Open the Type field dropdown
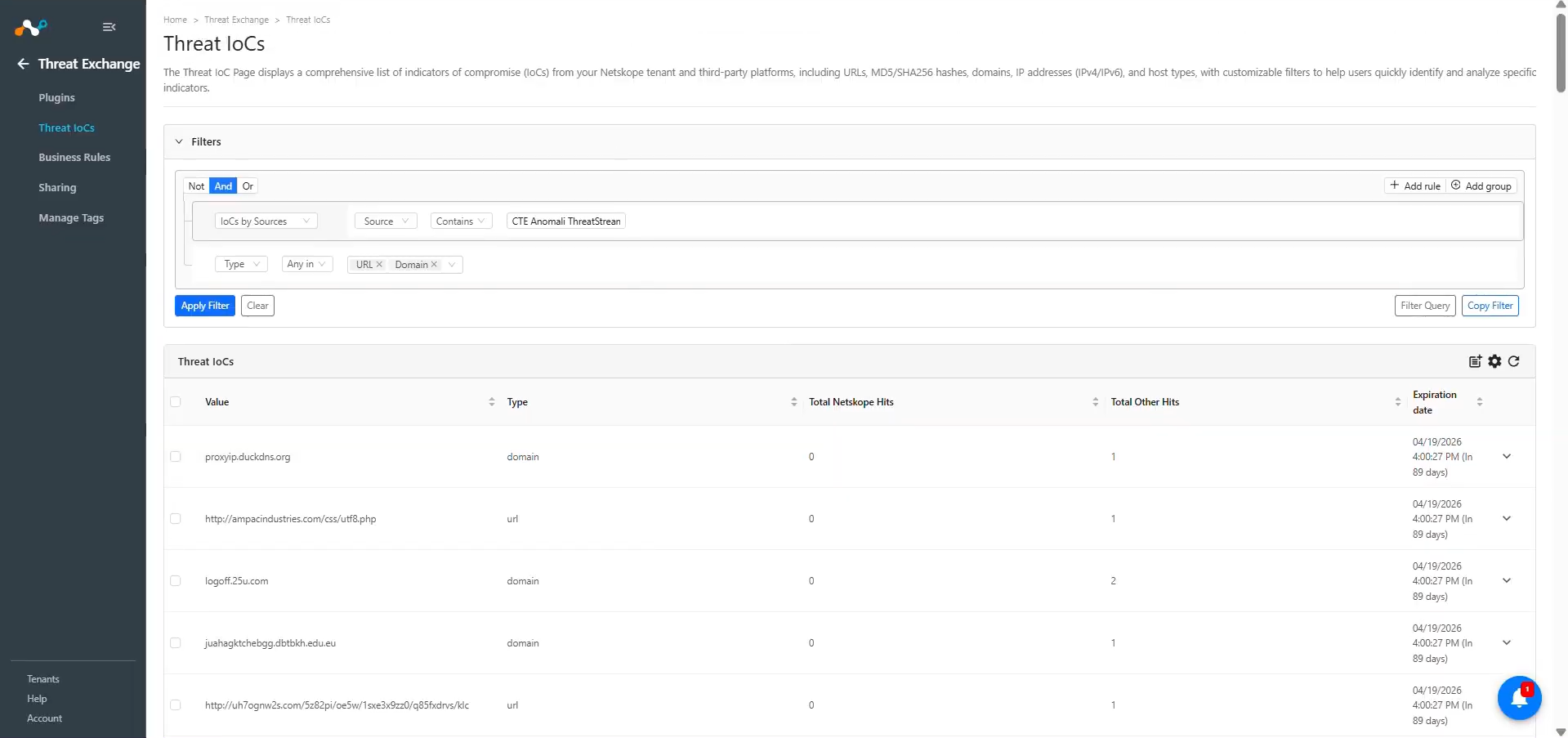Viewport: 1568px width, 738px height. click(242, 264)
